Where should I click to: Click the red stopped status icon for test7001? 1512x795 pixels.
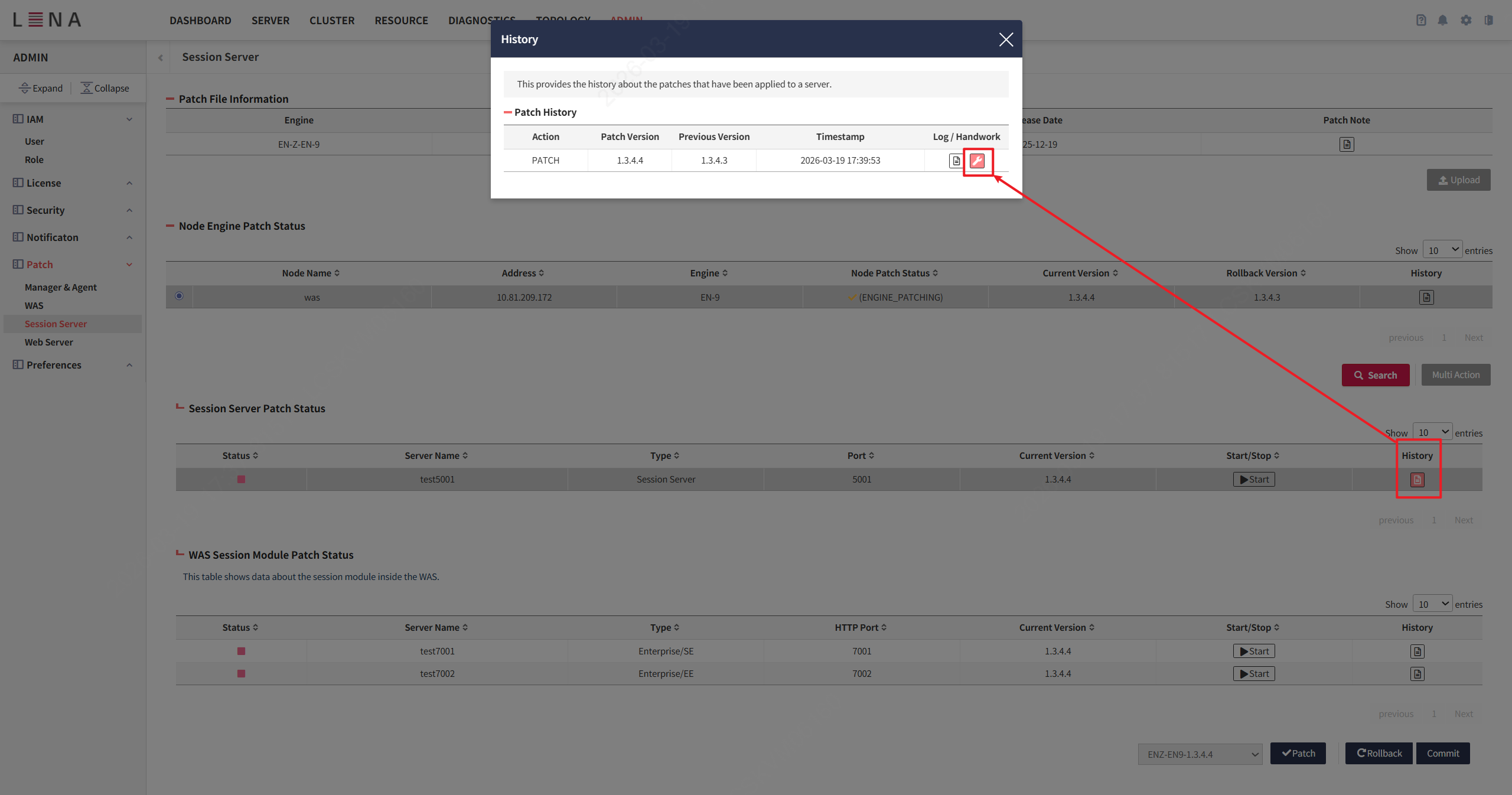(x=241, y=651)
